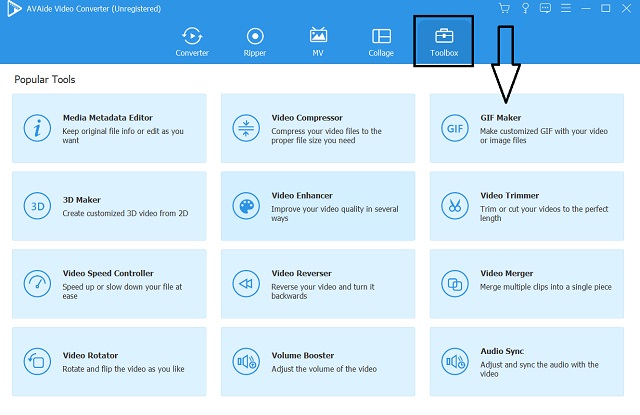Click the GIF Maker circular icon
The image size is (640, 415).
[x=455, y=128]
